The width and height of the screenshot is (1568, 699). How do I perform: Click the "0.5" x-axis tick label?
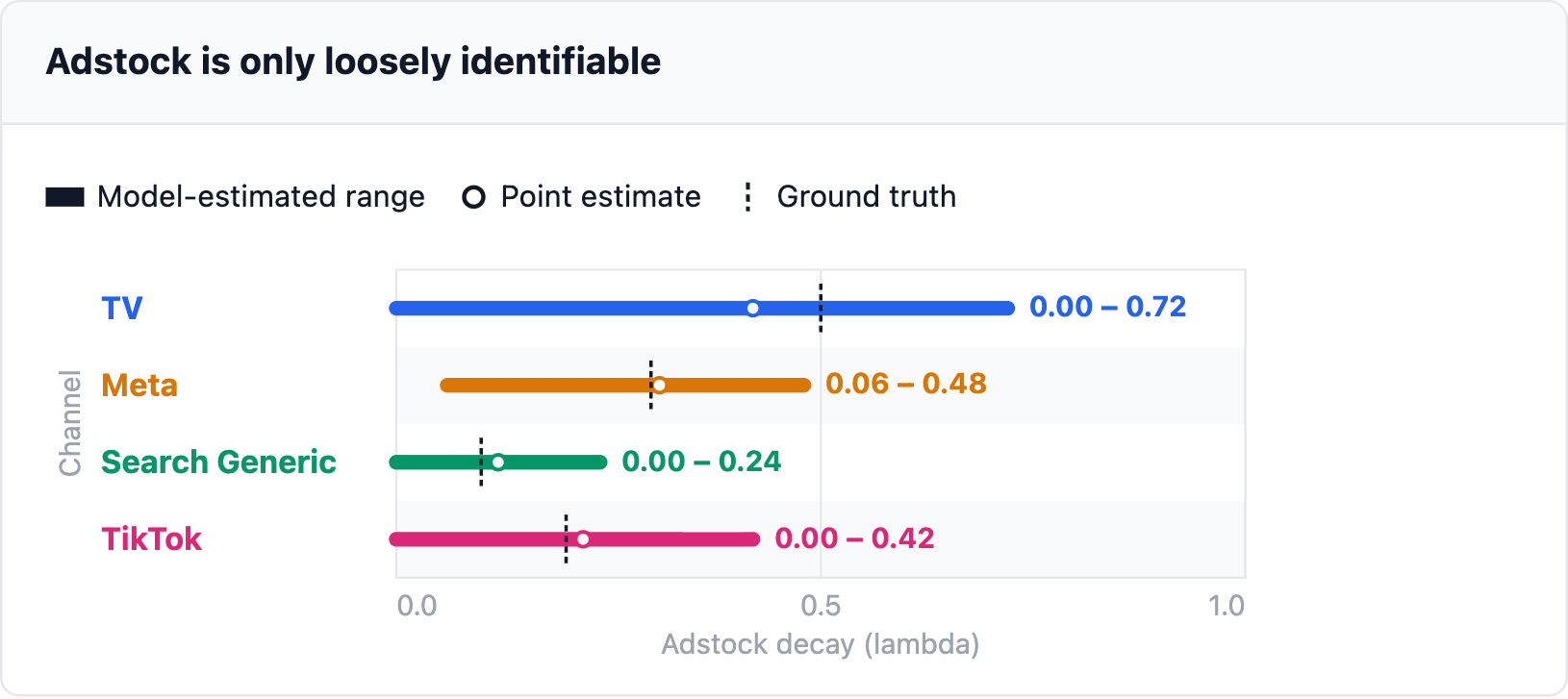tap(821, 606)
